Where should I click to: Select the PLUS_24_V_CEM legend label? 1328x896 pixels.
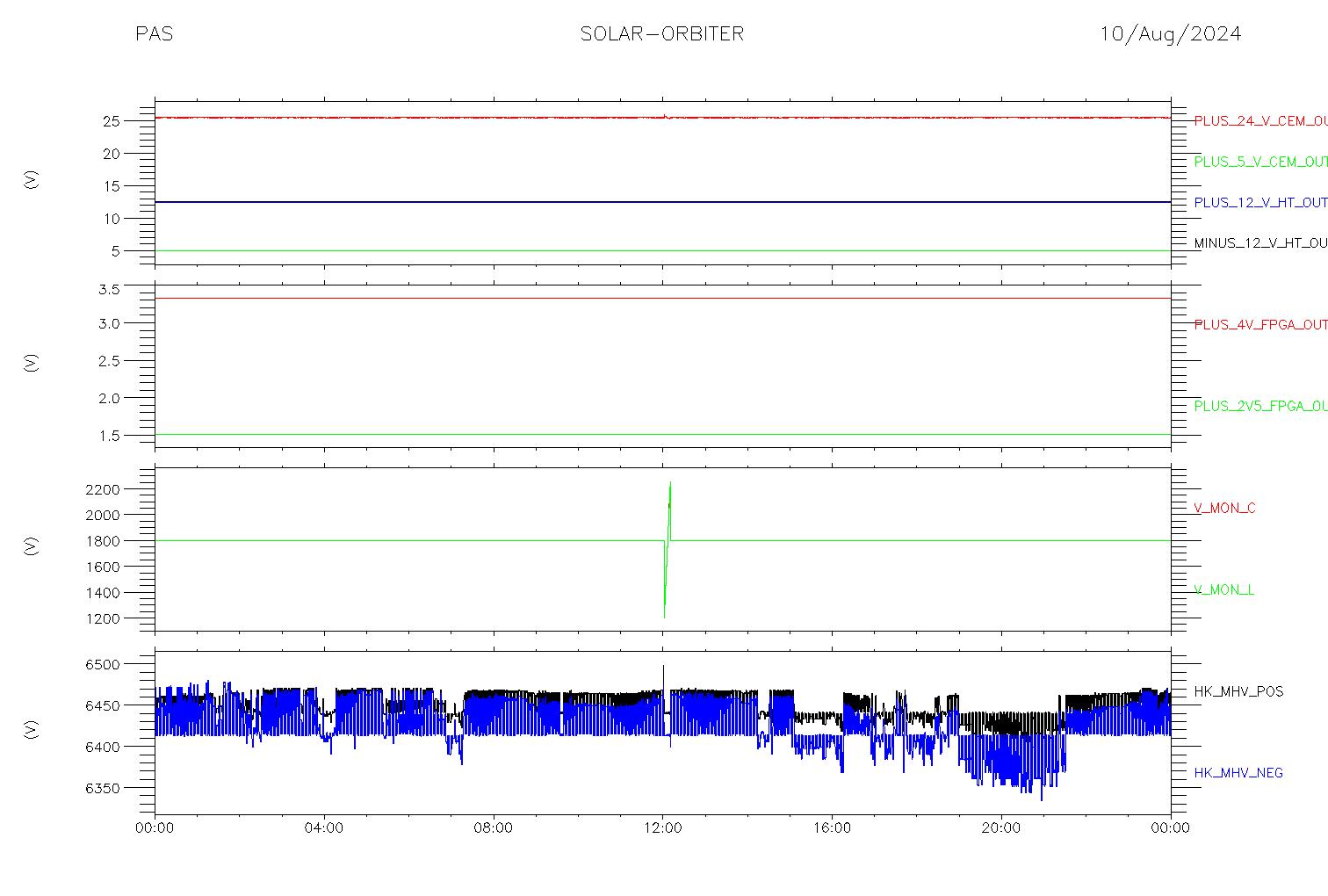pos(1260,121)
